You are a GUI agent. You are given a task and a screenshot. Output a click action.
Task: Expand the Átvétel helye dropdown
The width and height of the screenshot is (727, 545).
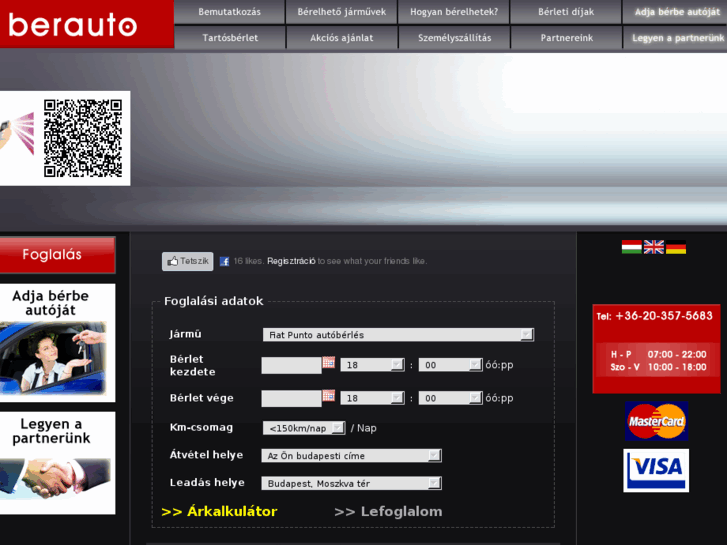(x=351, y=456)
